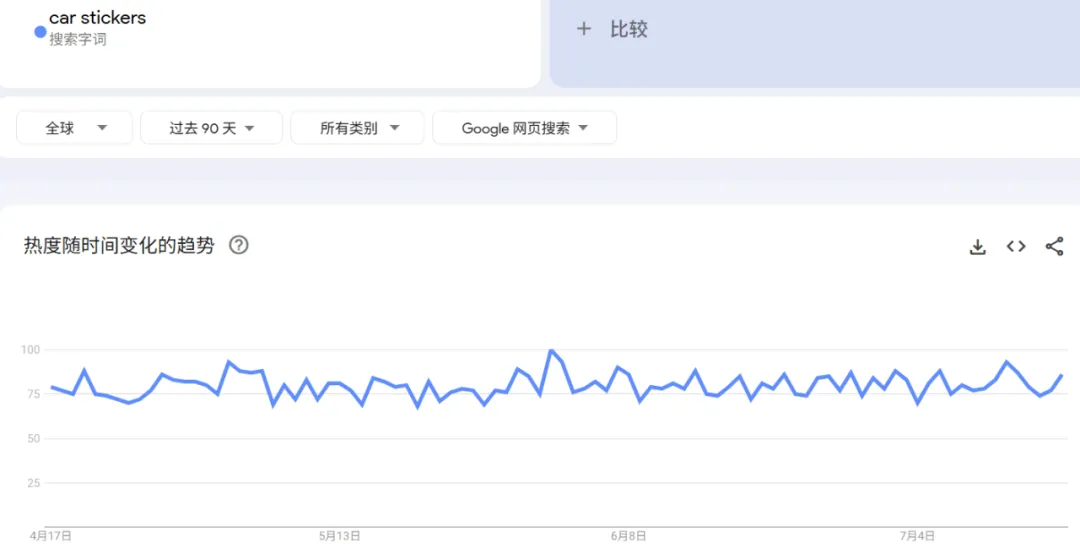Click the 25 y-axis value
1080x548 pixels.
pyautogui.click(x=34, y=483)
